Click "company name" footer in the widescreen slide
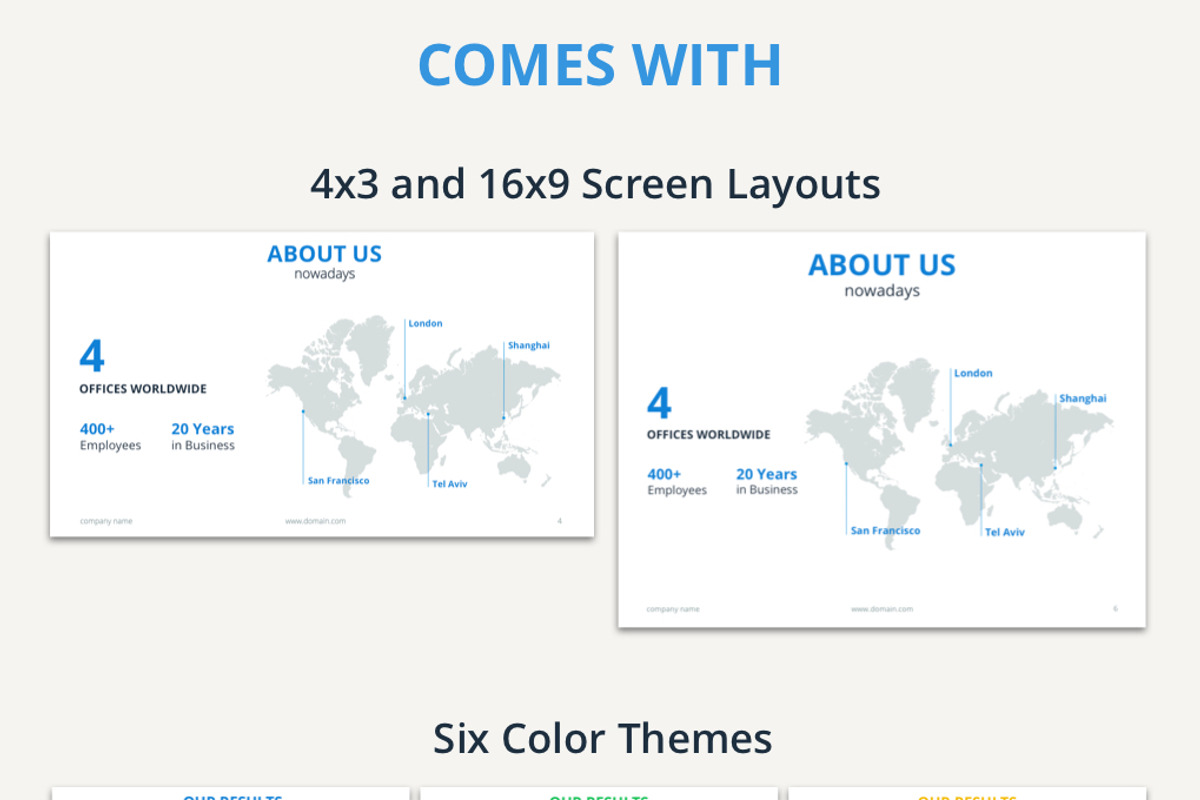 click(x=106, y=521)
